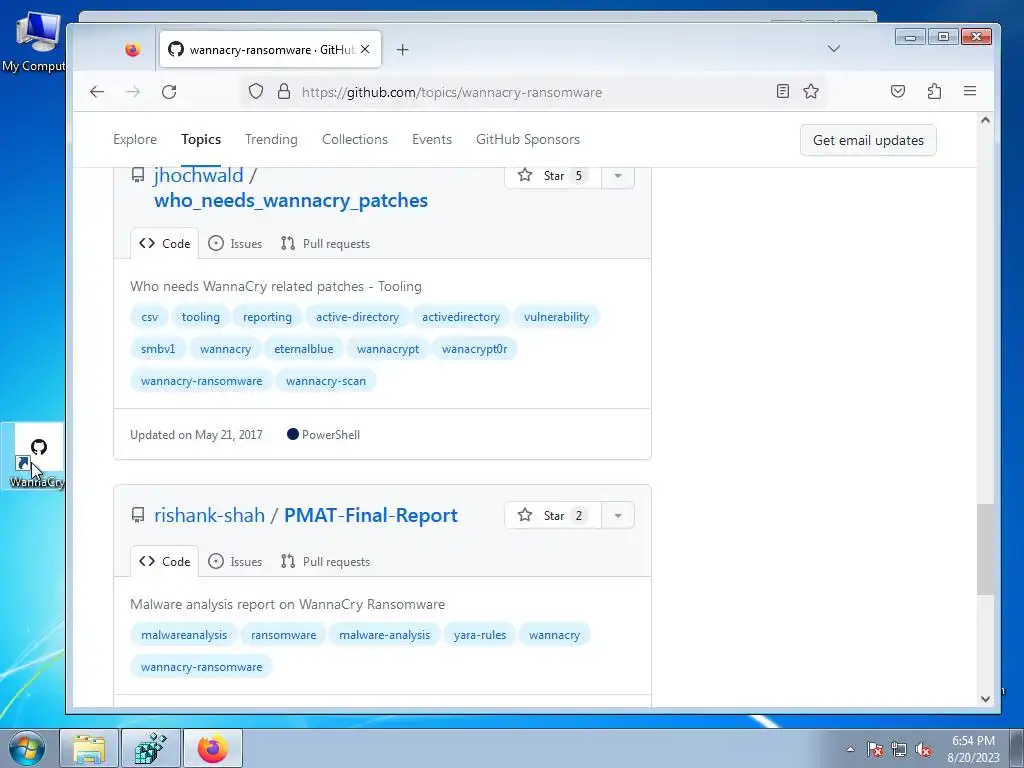Toggle reader view in address bar
Screen dimensions: 1024x768
point(782,91)
